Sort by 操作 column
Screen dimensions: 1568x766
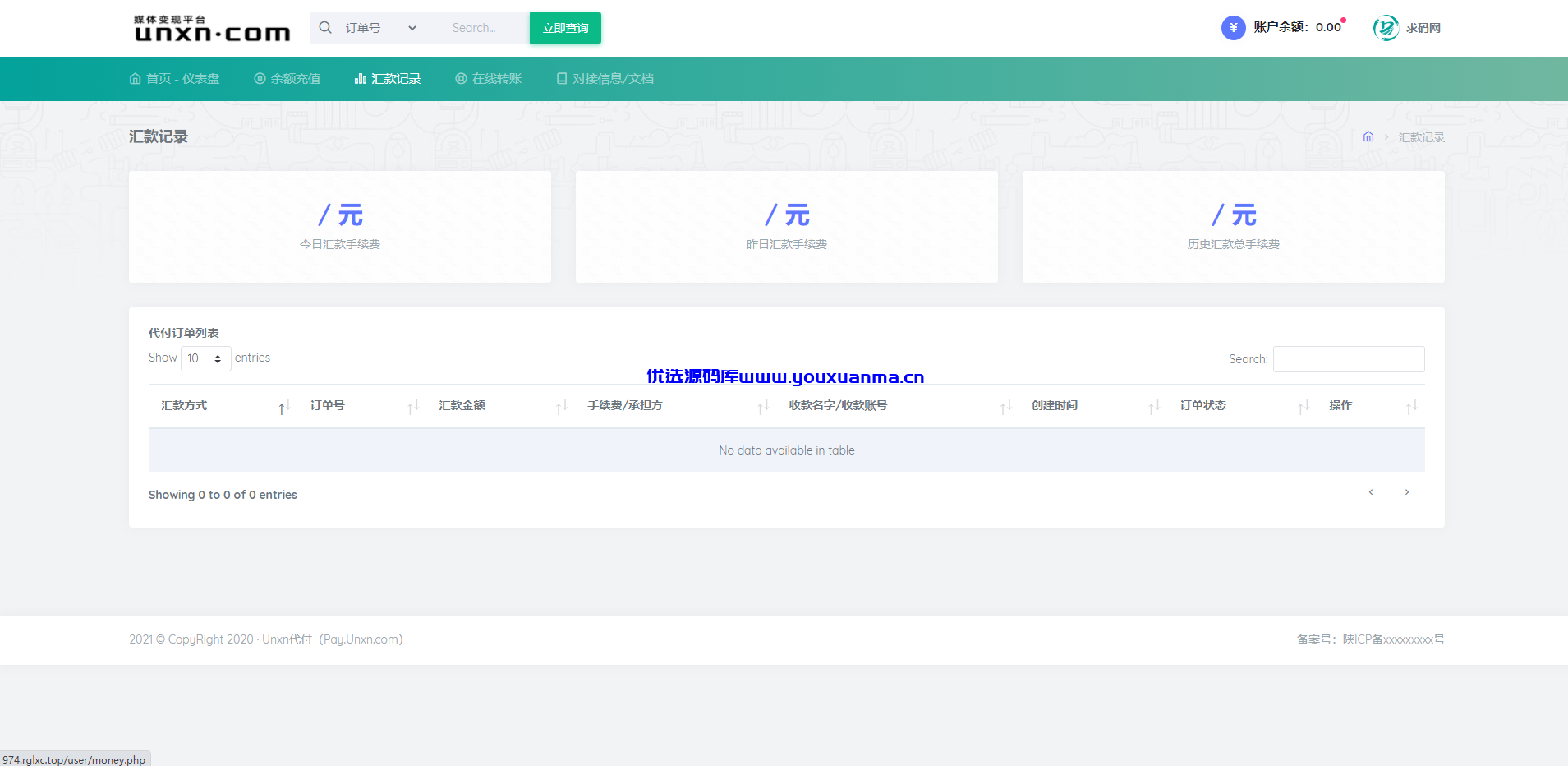(x=1371, y=406)
